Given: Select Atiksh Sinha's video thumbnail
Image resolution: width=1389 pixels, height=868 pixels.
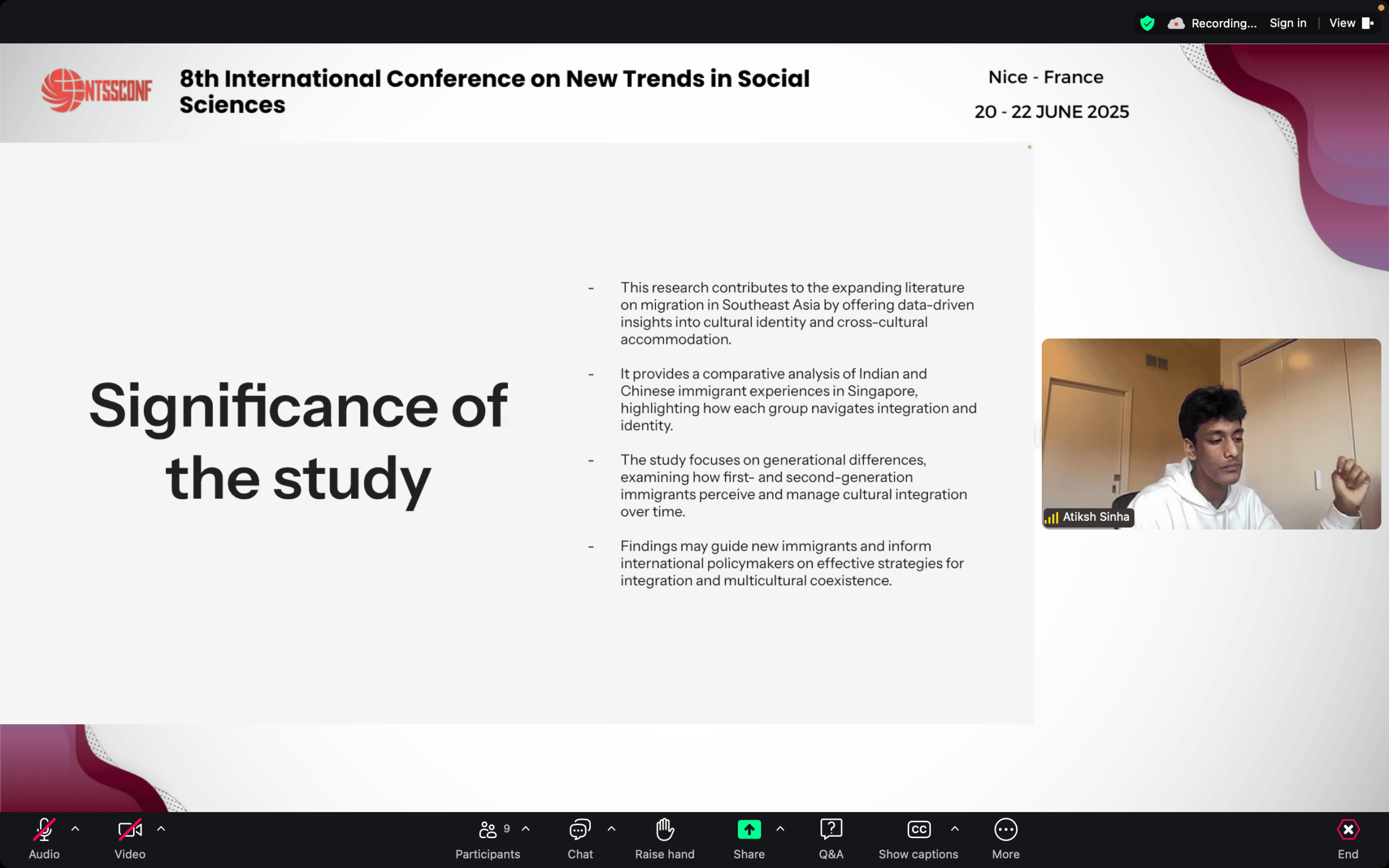Looking at the screenshot, I should (1211, 433).
